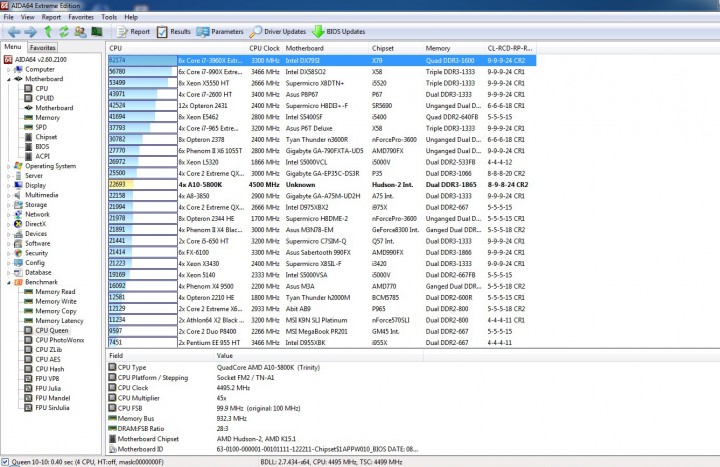Click the green Up arrow toolbar icon
The height and width of the screenshot is (467, 720).
coord(48,32)
